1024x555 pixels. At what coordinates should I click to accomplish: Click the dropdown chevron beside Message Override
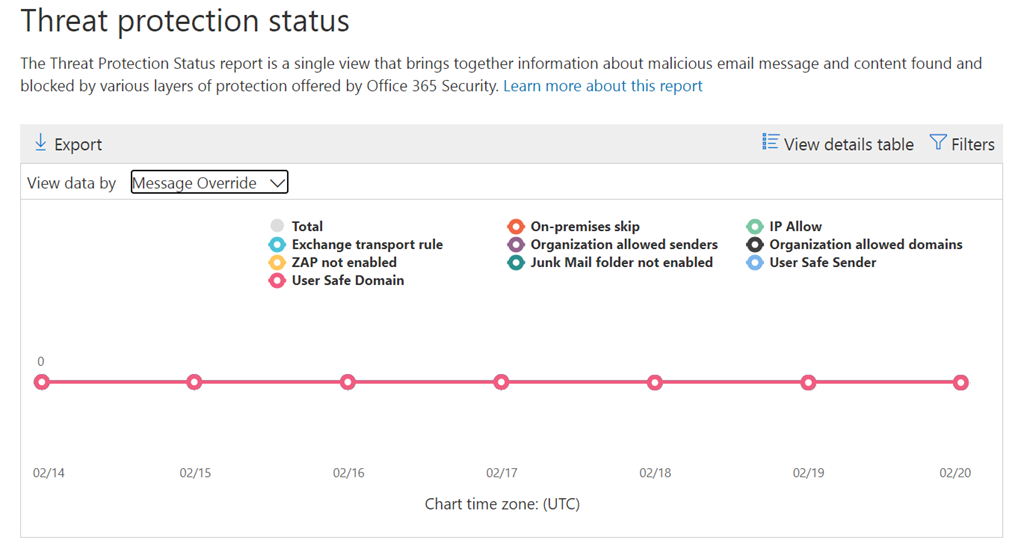coord(278,183)
